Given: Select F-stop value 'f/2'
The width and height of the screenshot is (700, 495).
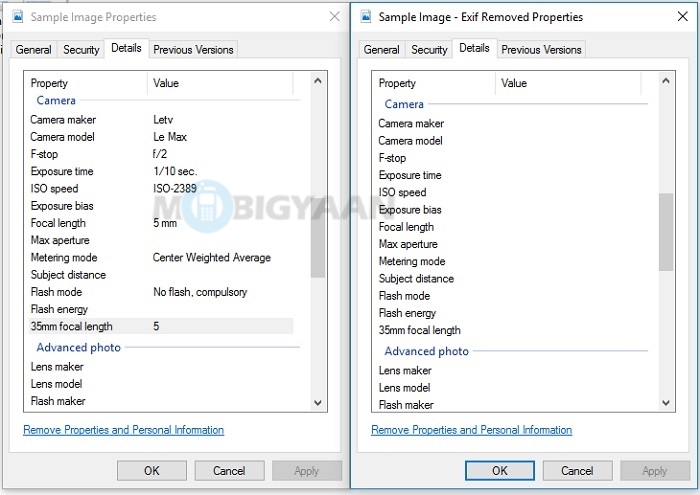Looking at the screenshot, I should pyautogui.click(x=159, y=154).
